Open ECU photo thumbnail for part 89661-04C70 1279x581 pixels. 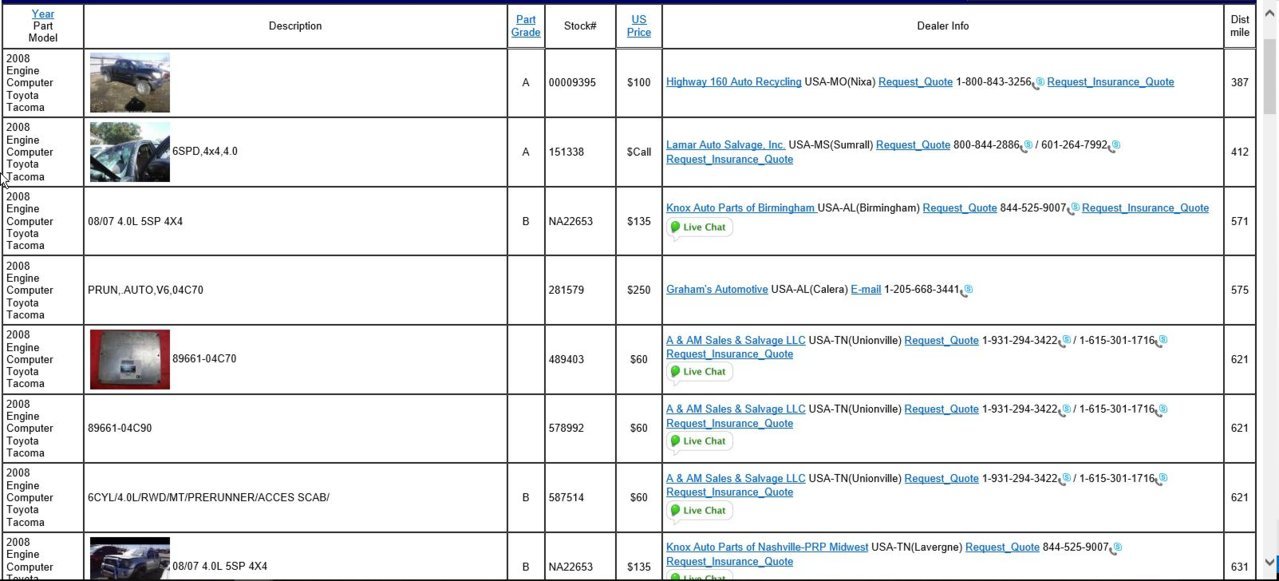(x=130, y=359)
